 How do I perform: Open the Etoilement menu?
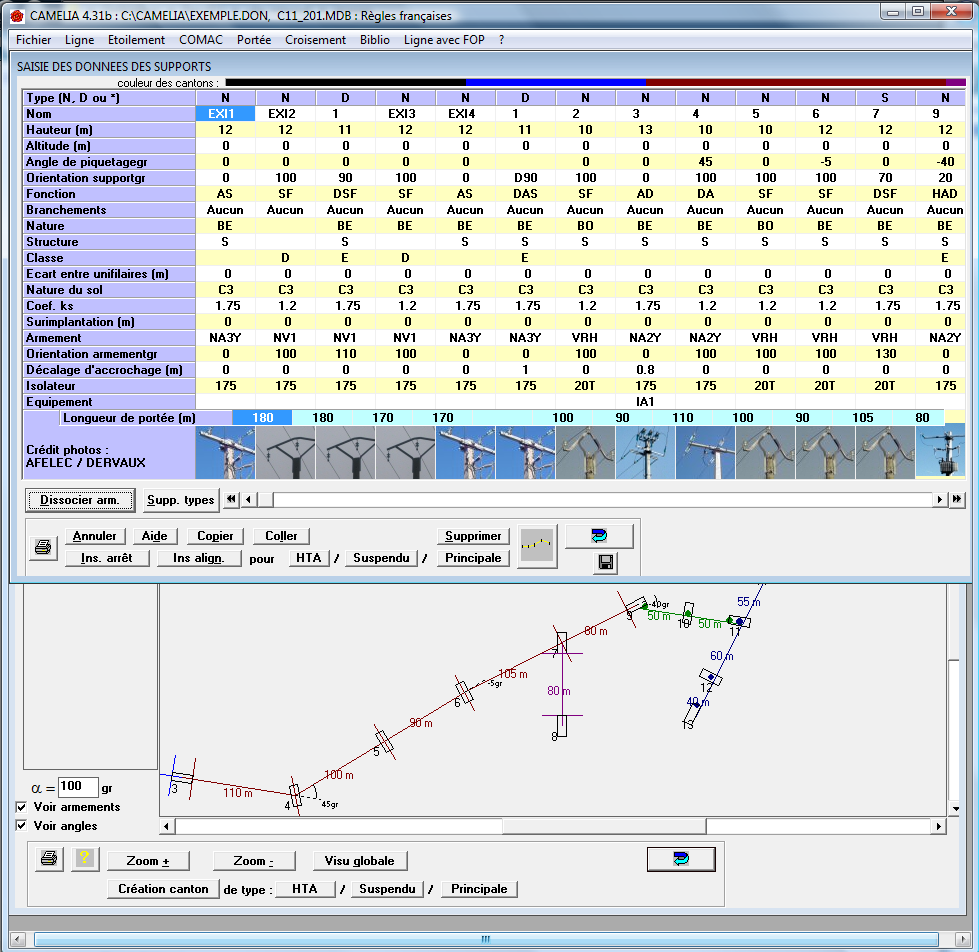(x=136, y=40)
